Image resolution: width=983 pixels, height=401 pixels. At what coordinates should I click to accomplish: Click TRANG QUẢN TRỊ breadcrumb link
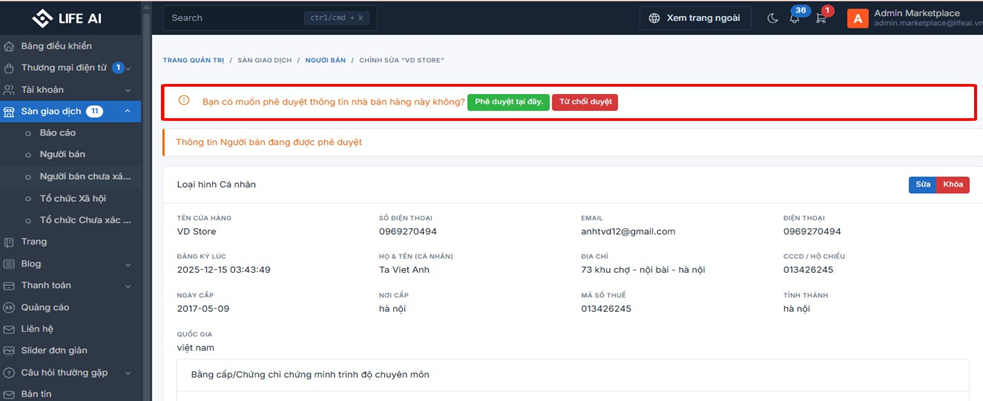[193, 60]
